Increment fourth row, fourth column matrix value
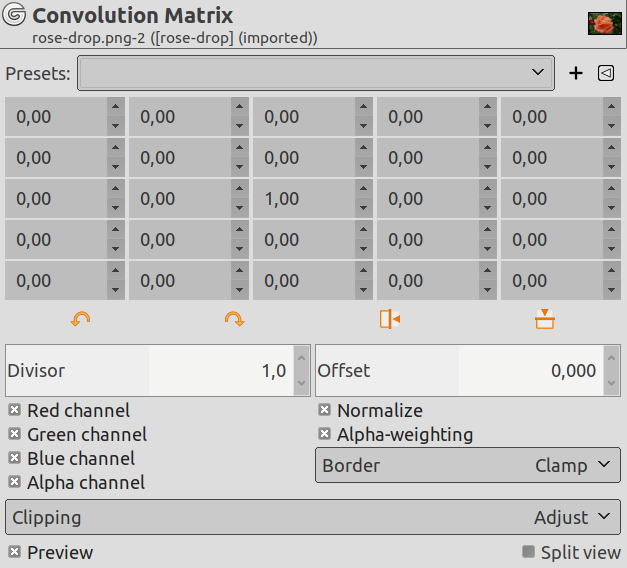627x568 pixels. pyautogui.click(x=487, y=230)
